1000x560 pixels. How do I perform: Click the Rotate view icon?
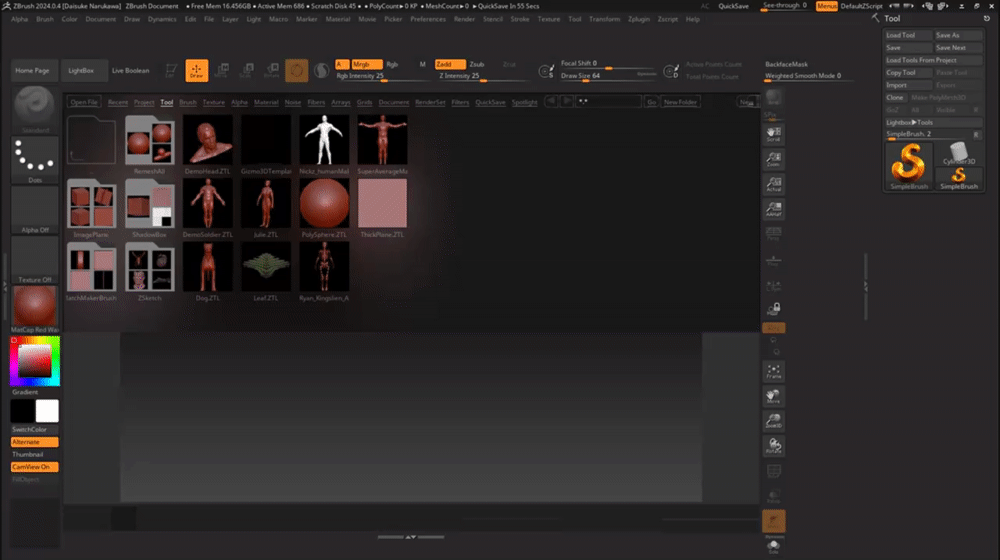click(773, 446)
